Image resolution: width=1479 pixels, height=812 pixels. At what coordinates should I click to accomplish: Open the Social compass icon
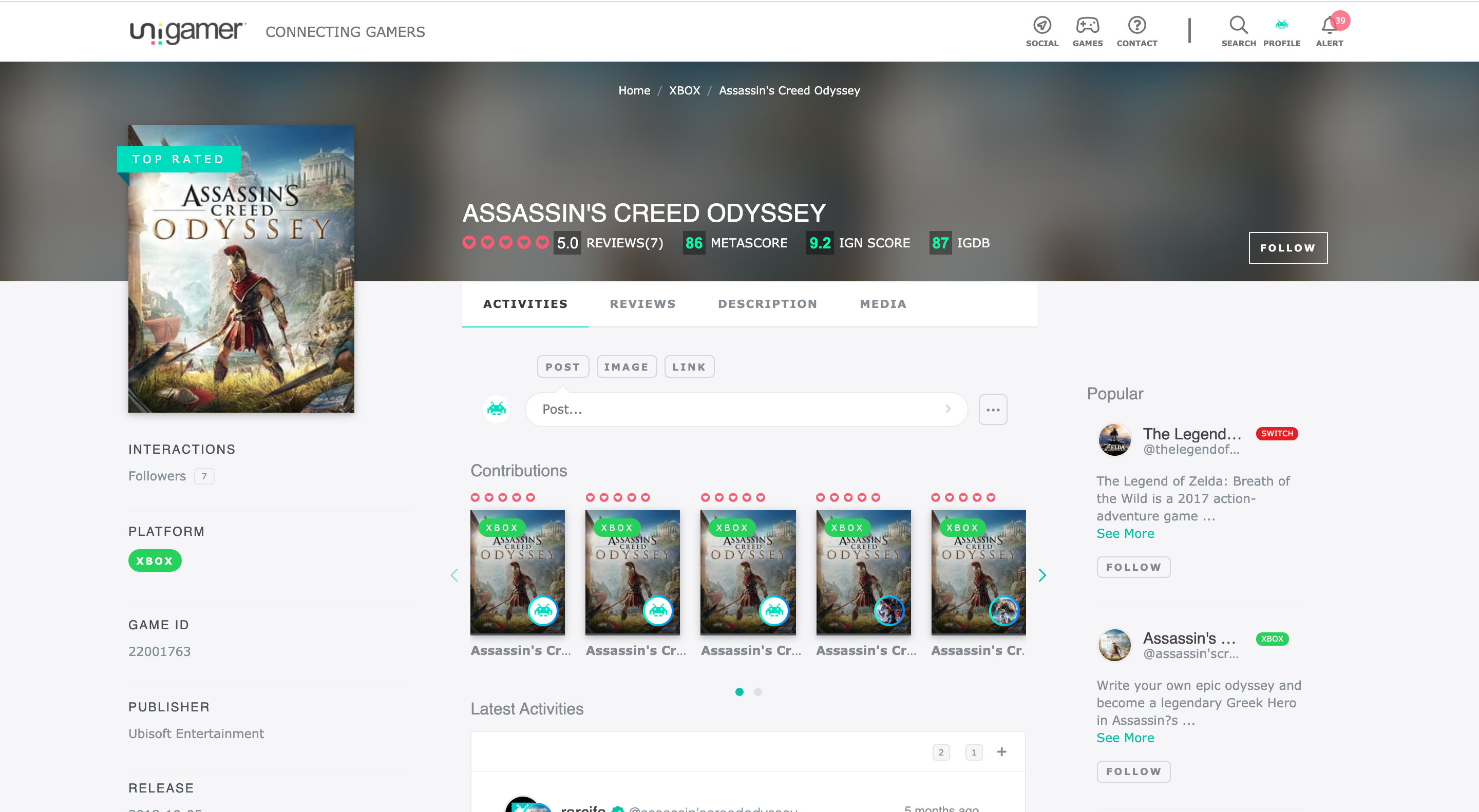1041,26
